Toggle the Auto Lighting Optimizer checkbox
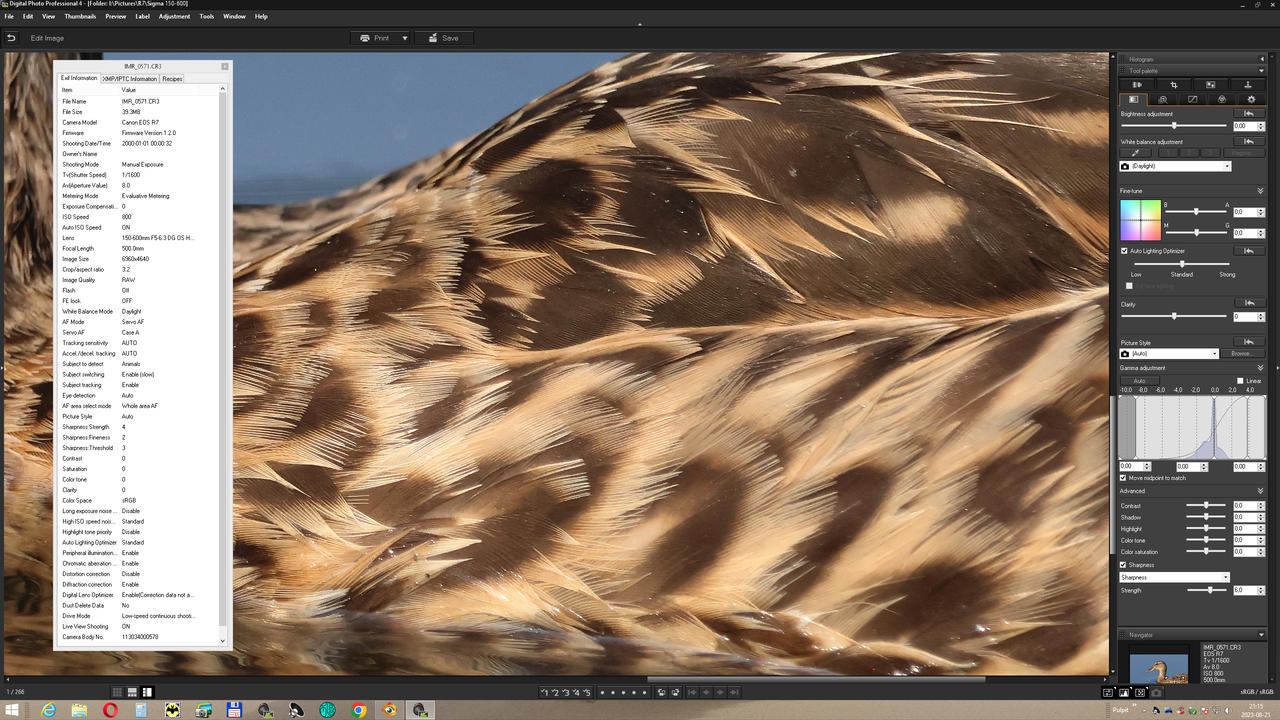Image resolution: width=1280 pixels, height=720 pixels. tap(1124, 251)
